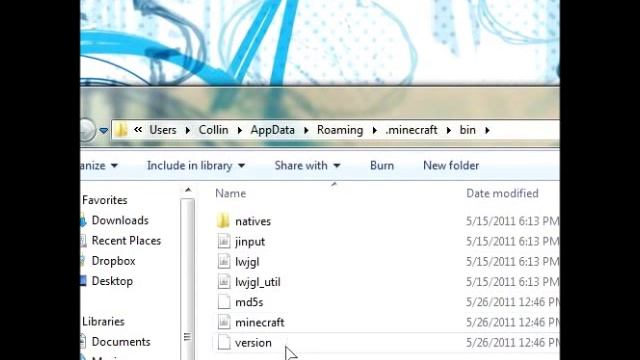Open the Include in library dropdown
Screen dimensions: 640x360
(x=196, y=165)
